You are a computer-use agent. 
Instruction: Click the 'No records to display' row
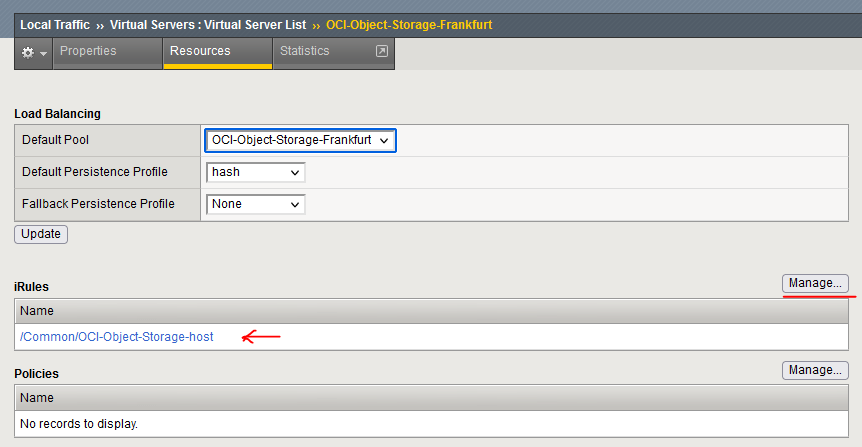(x=79, y=424)
